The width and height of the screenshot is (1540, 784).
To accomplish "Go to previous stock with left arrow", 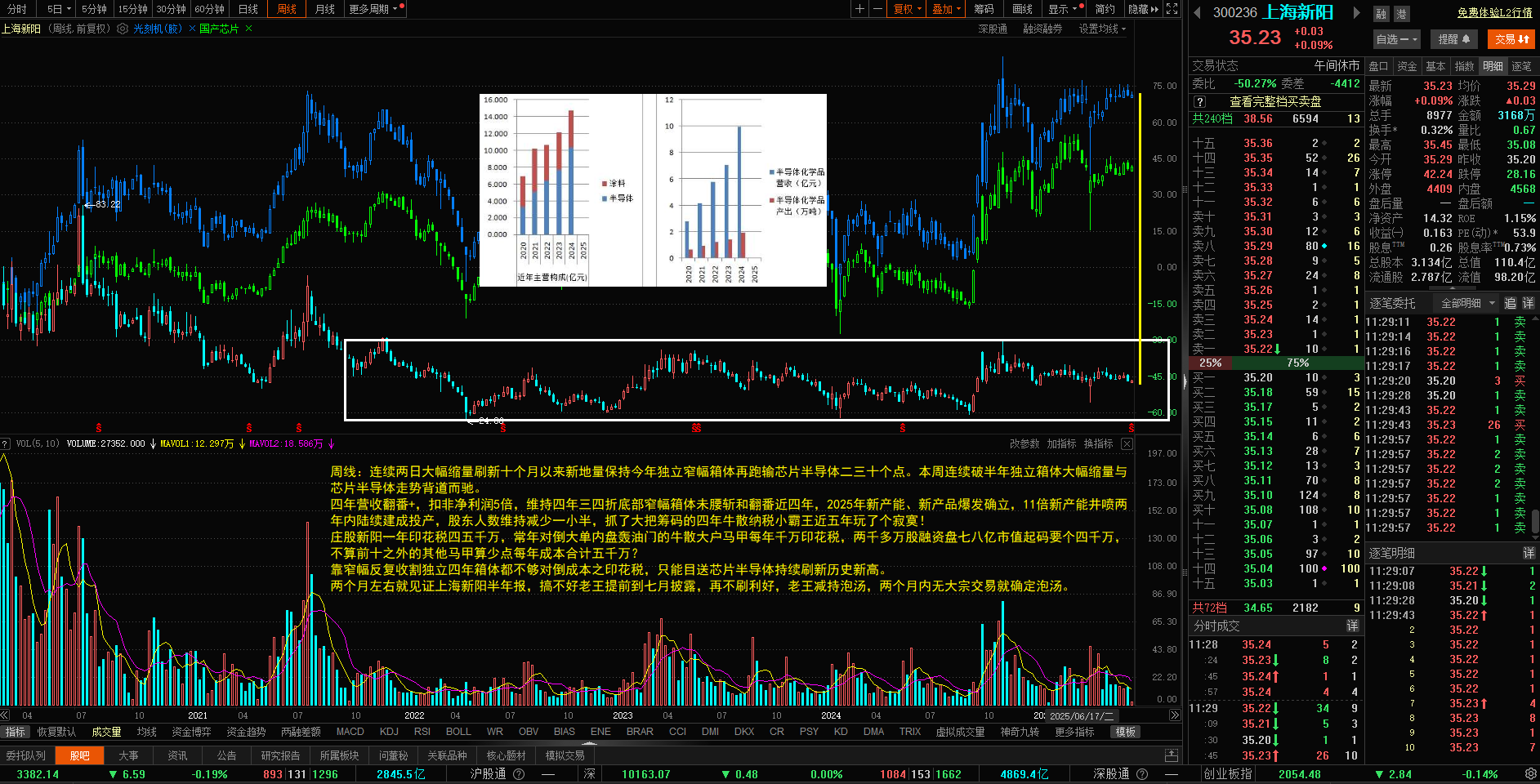I will [1197, 12].
